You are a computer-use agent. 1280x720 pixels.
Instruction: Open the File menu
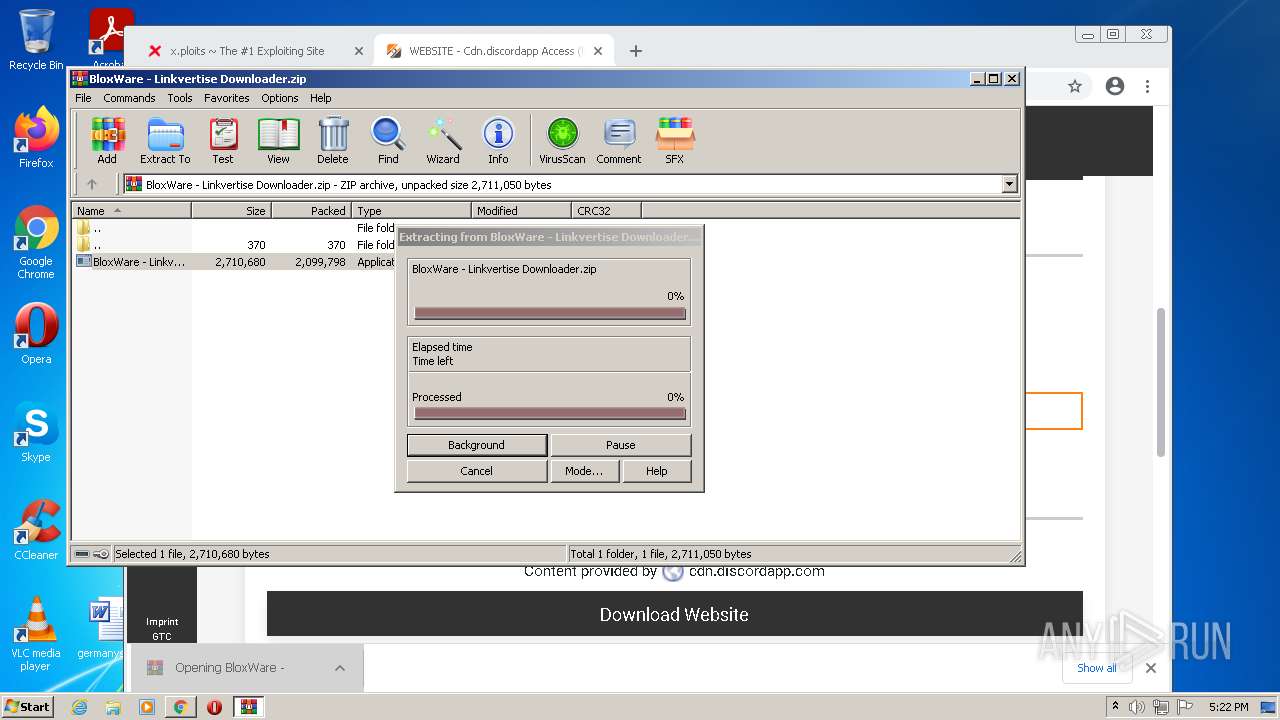coord(83,98)
